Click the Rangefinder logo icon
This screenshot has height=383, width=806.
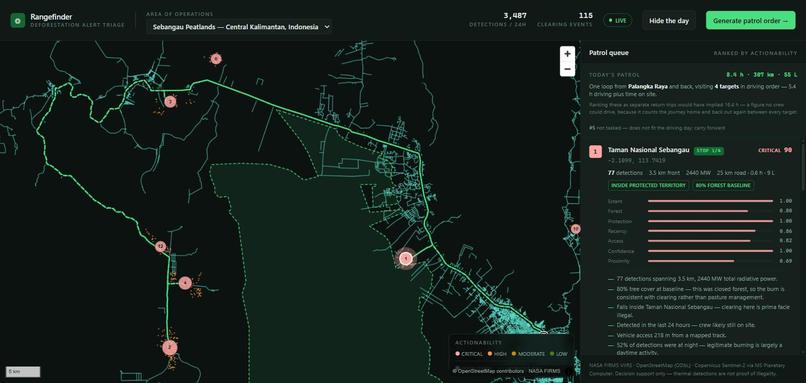[18, 21]
